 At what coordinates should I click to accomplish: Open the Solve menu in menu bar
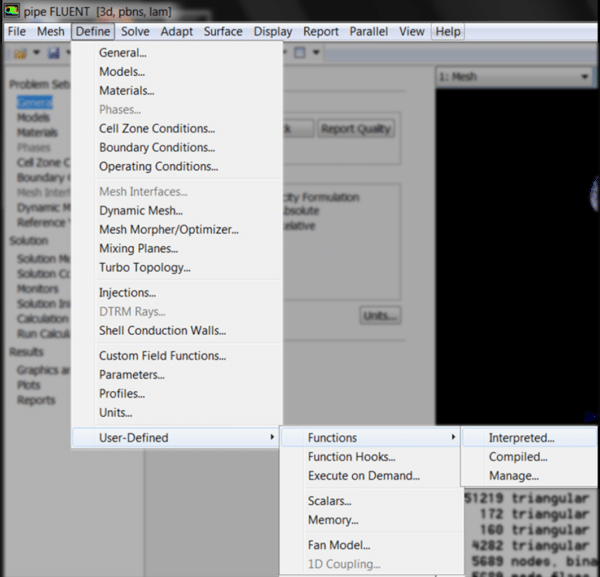pos(135,31)
